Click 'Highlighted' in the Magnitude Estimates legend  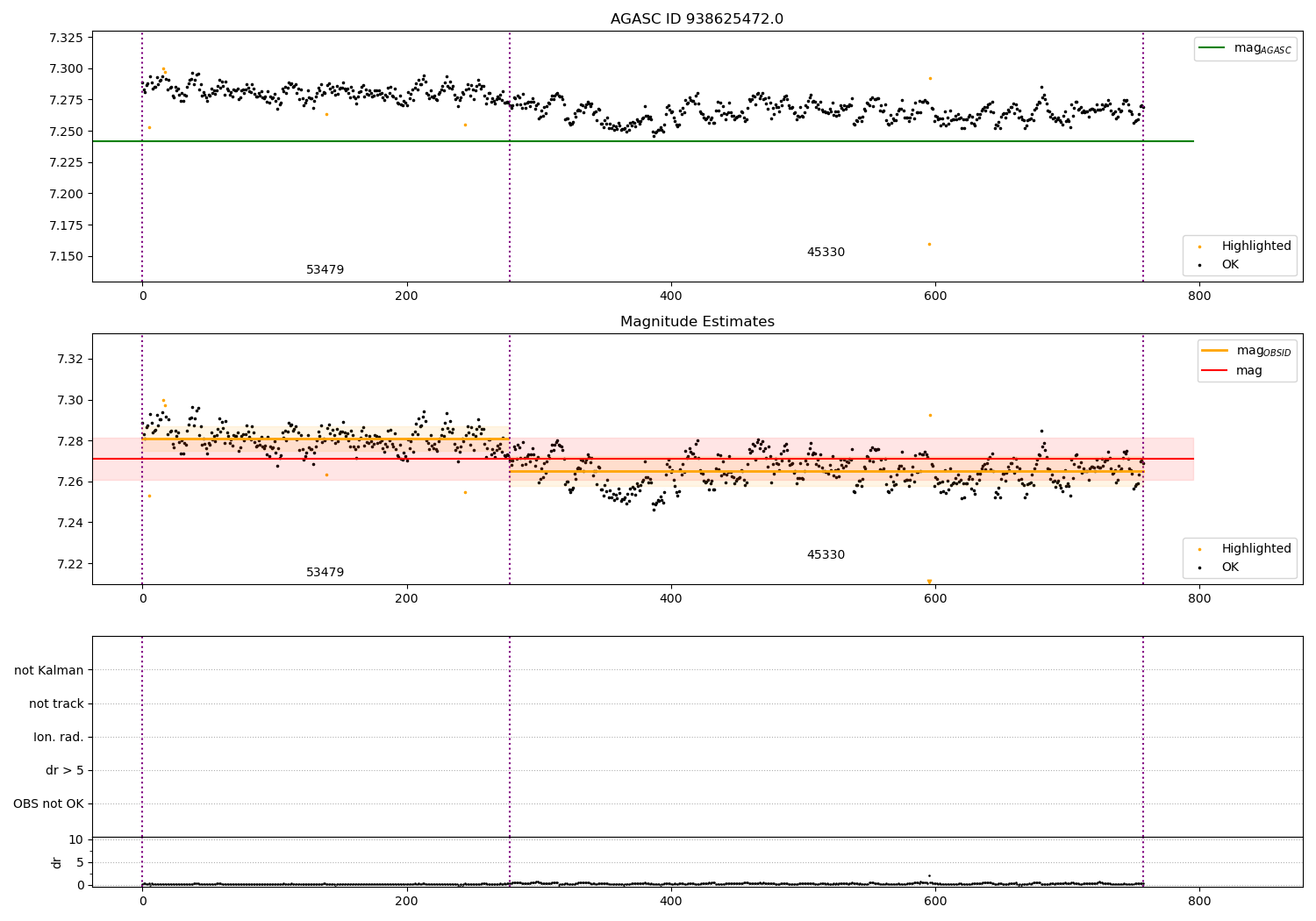pos(1256,549)
